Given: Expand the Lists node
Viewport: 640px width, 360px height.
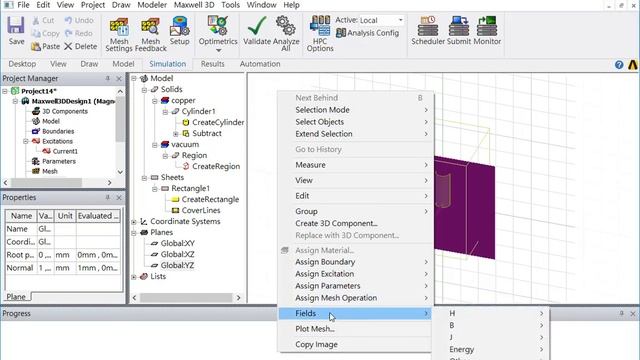Looking at the screenshot, I should (134, 277).
